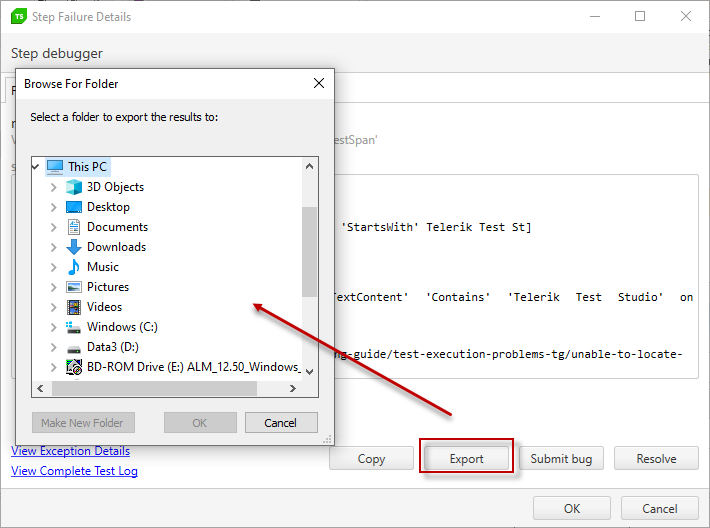
Task: Expand the Downloads folder node
Action: coord(53,247)
